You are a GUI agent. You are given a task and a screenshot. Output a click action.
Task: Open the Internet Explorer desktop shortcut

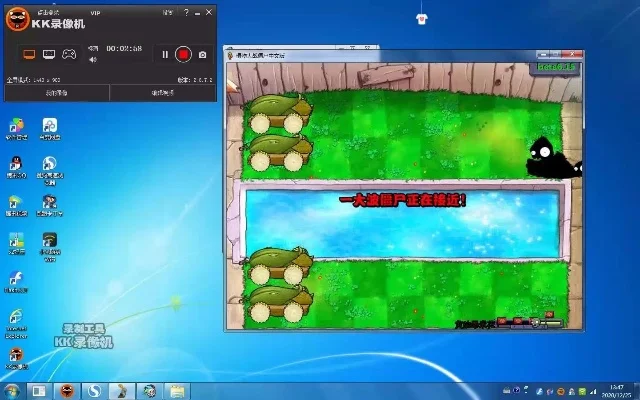point(16,324)
